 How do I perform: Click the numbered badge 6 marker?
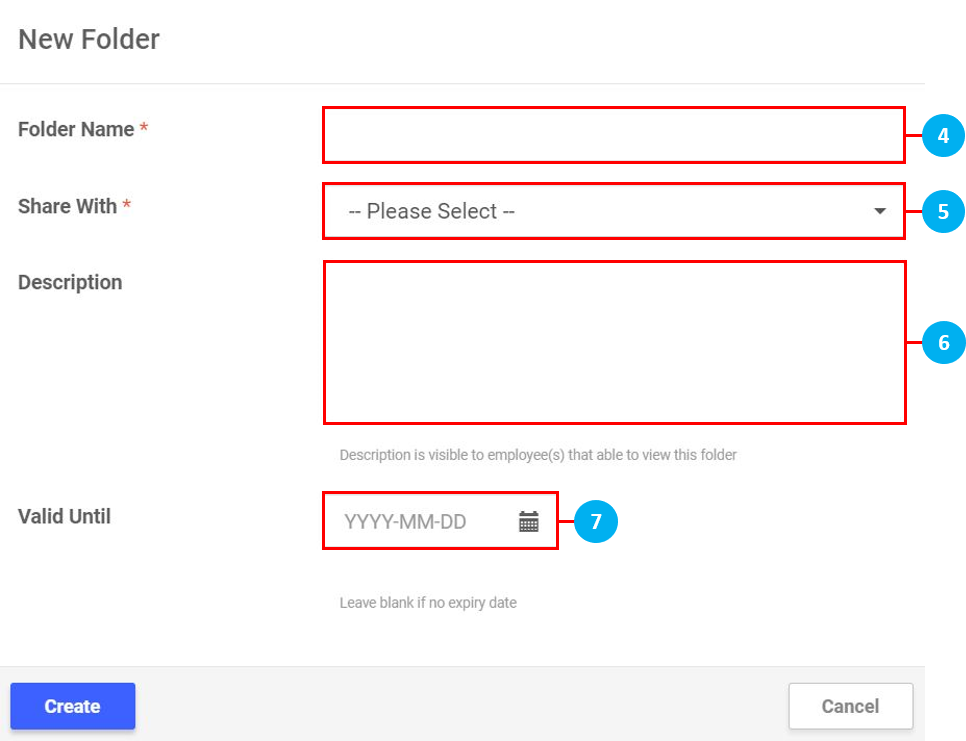943,342
